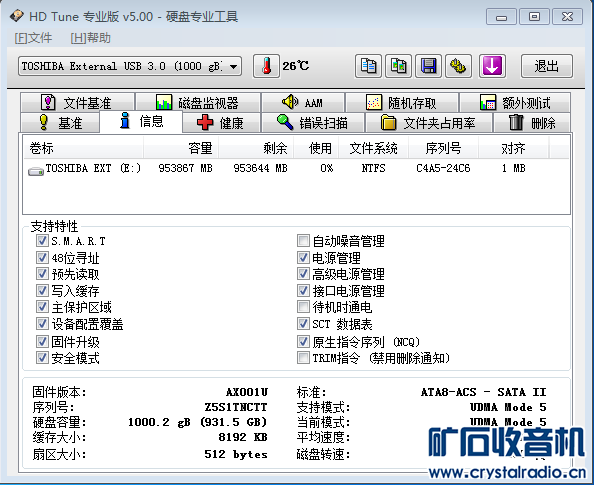The image size is (594, 485).
Task: Click the 文件系统 column header
Action: [374, 148]
